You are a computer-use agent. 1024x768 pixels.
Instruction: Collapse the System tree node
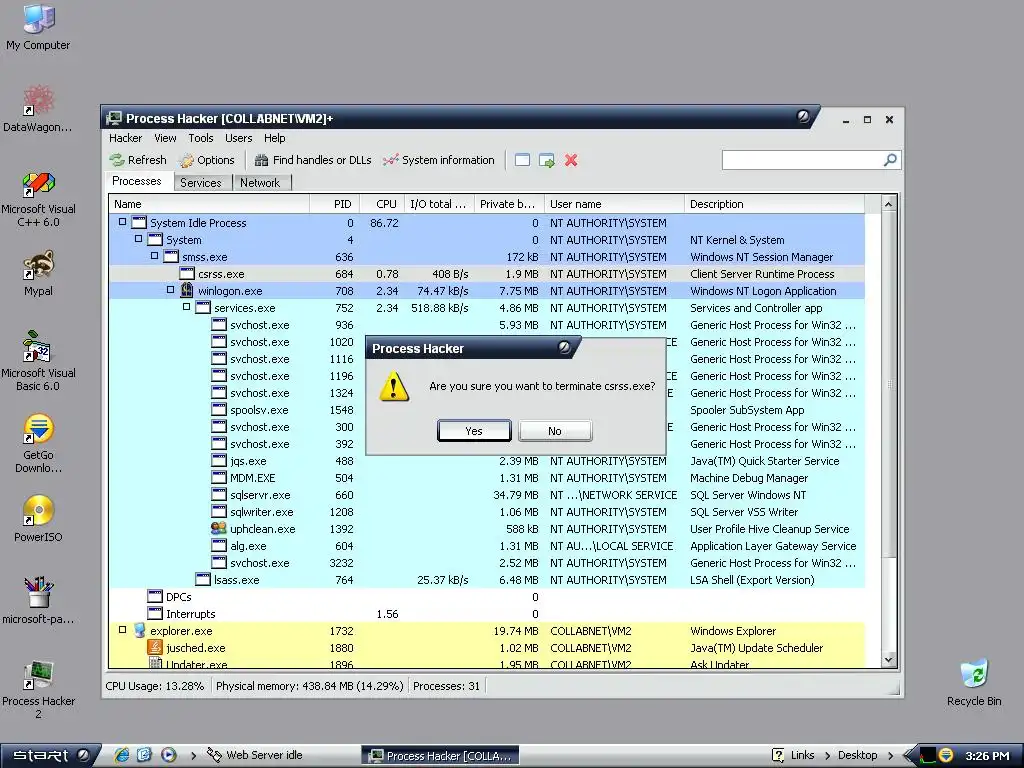coord(138,239)
